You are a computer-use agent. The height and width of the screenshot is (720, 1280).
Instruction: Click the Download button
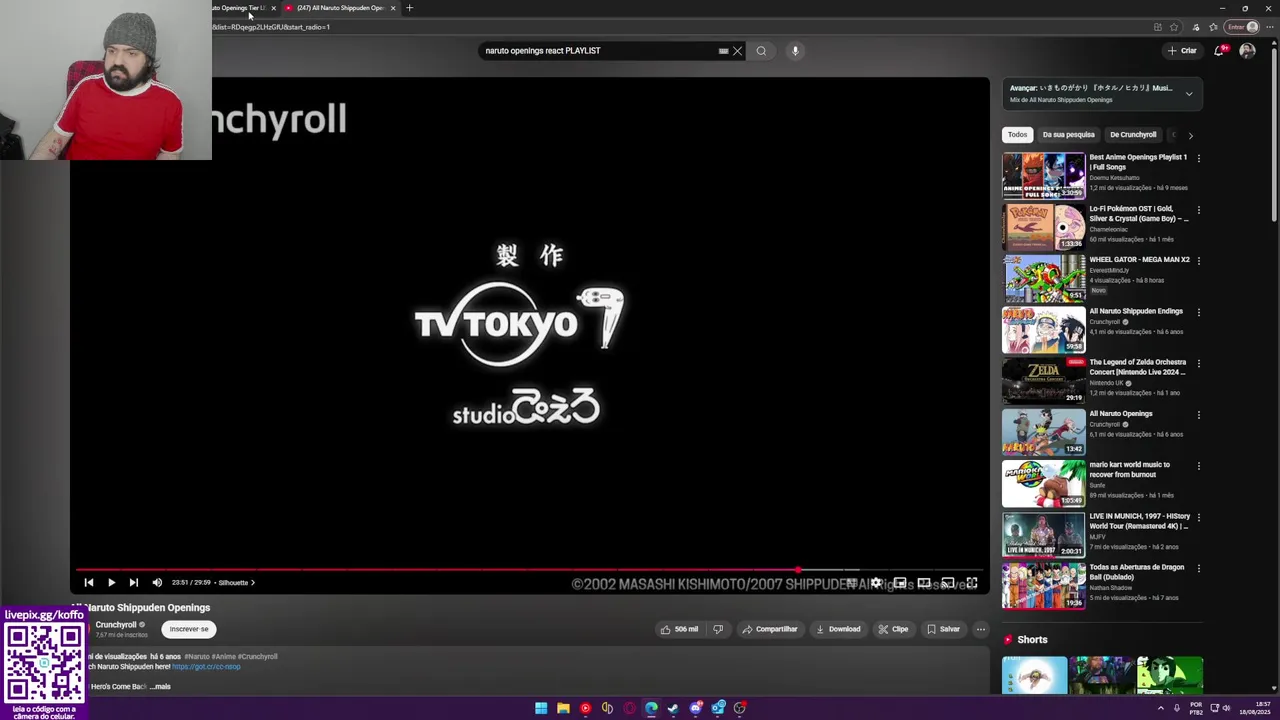[838, 629]
